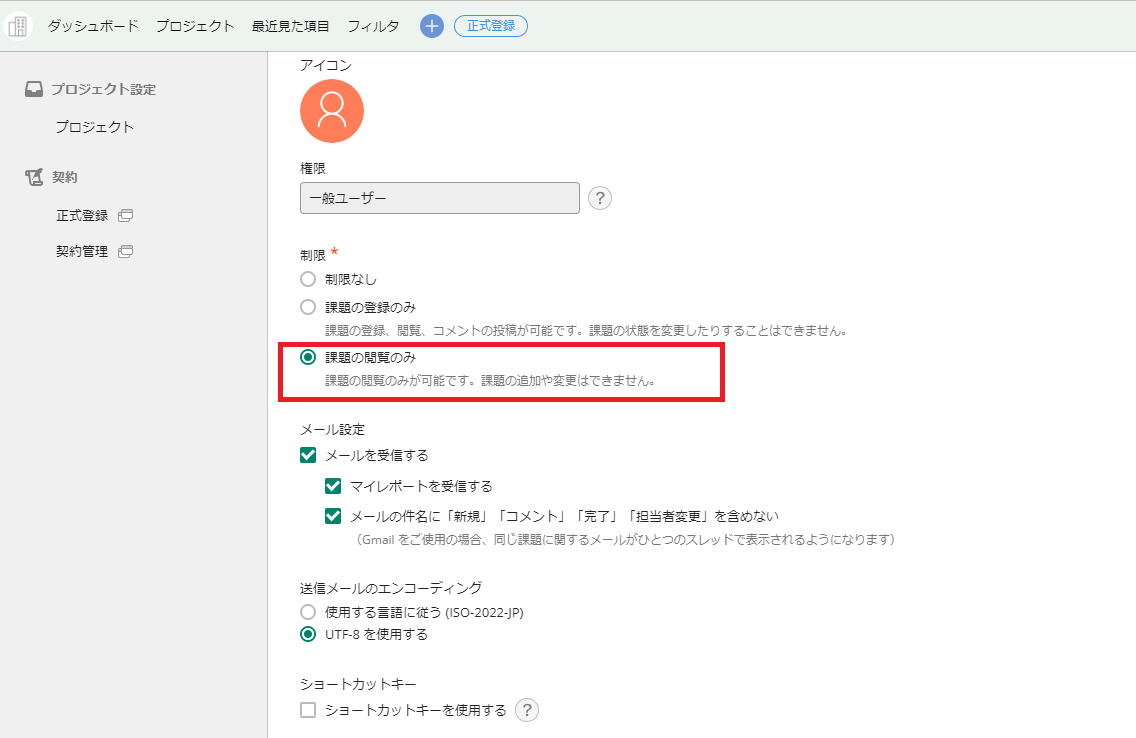Click the 契約 sidebar heading
Image resolution: width=1136 pixels, height=738 pixels.
(x=64, y=177)
